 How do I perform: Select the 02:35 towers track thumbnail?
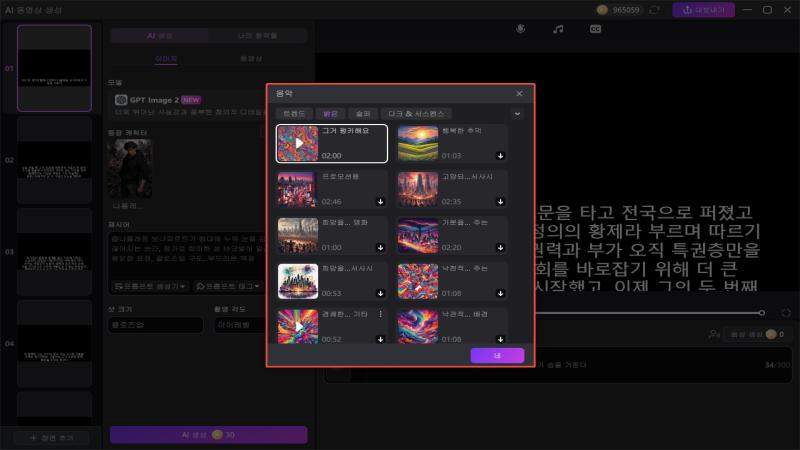tap(418, 189)
